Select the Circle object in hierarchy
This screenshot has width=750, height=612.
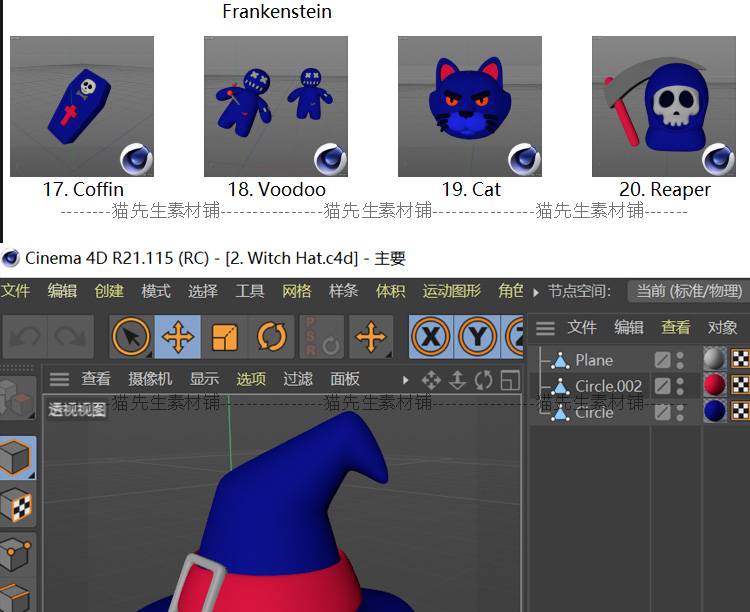594,412
